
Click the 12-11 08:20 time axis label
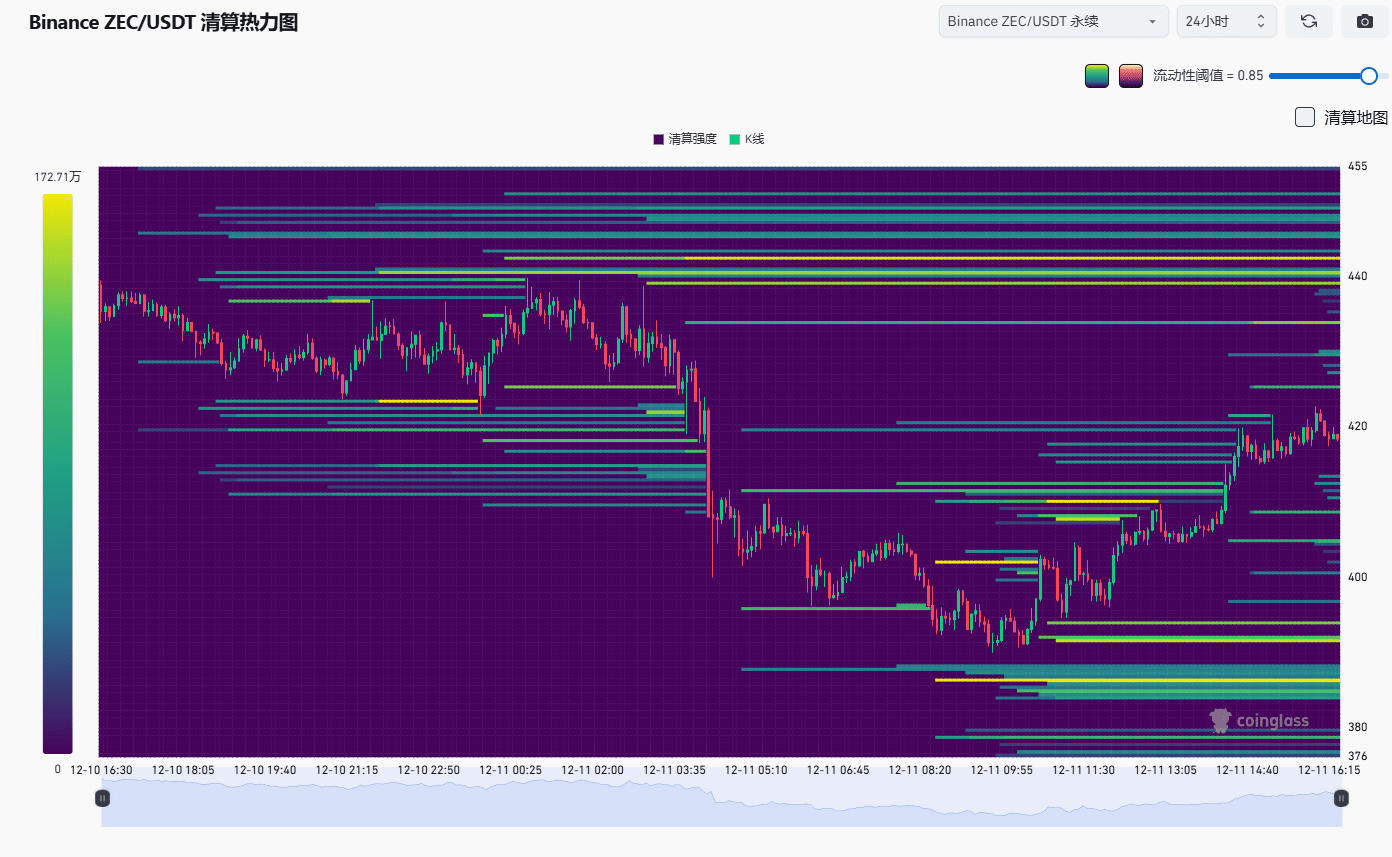(920, 770)
